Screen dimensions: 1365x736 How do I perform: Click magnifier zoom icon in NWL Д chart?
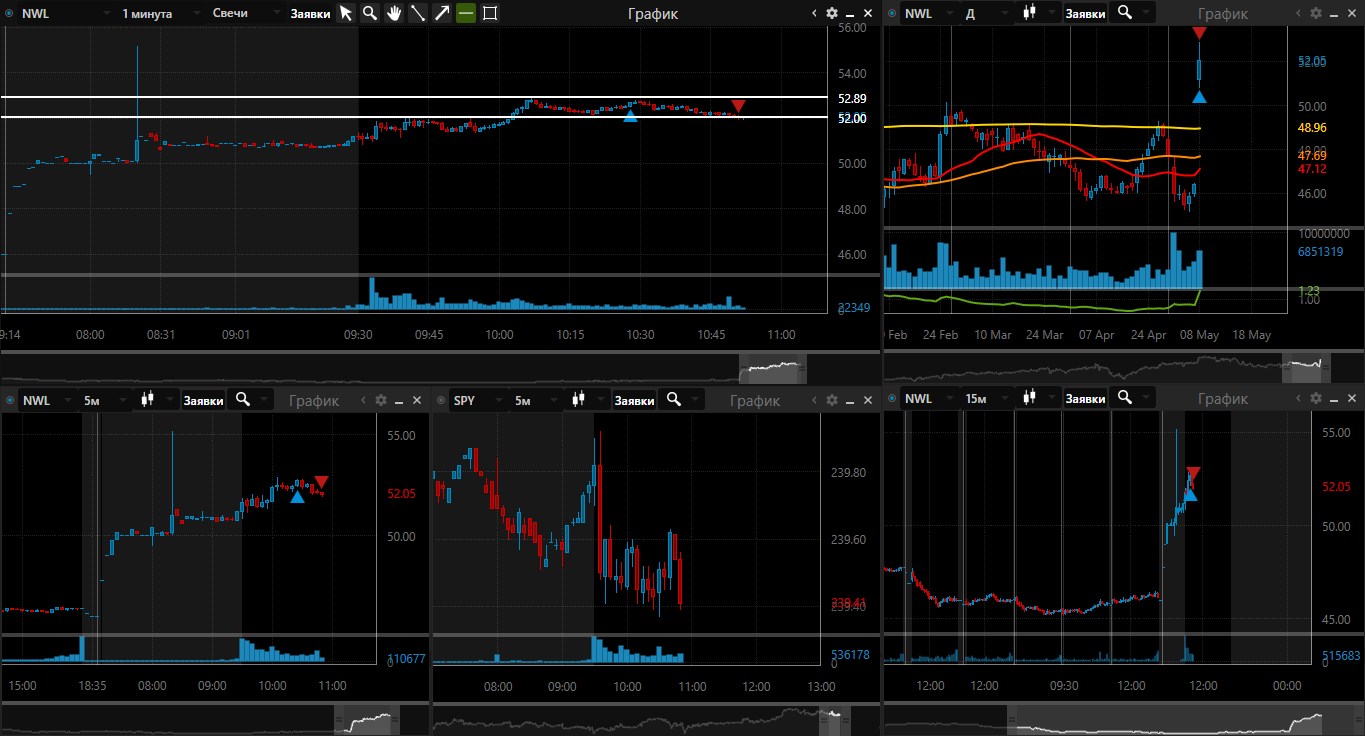point(1125,13)
